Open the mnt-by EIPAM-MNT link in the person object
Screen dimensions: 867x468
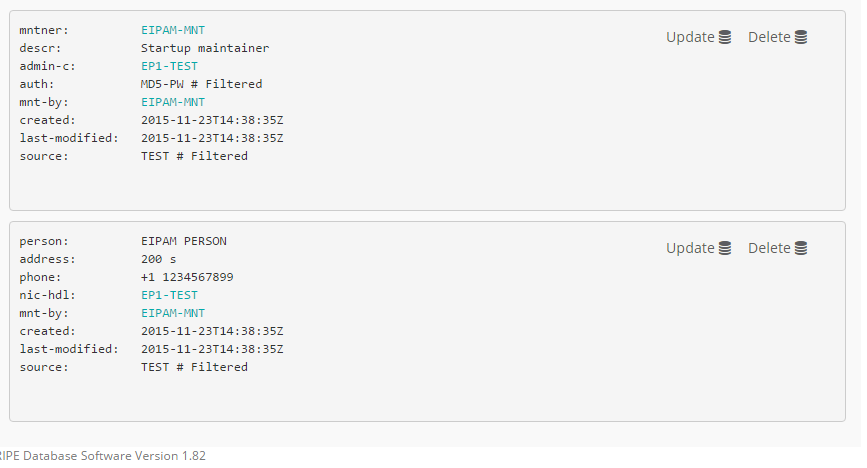point(173,313)
